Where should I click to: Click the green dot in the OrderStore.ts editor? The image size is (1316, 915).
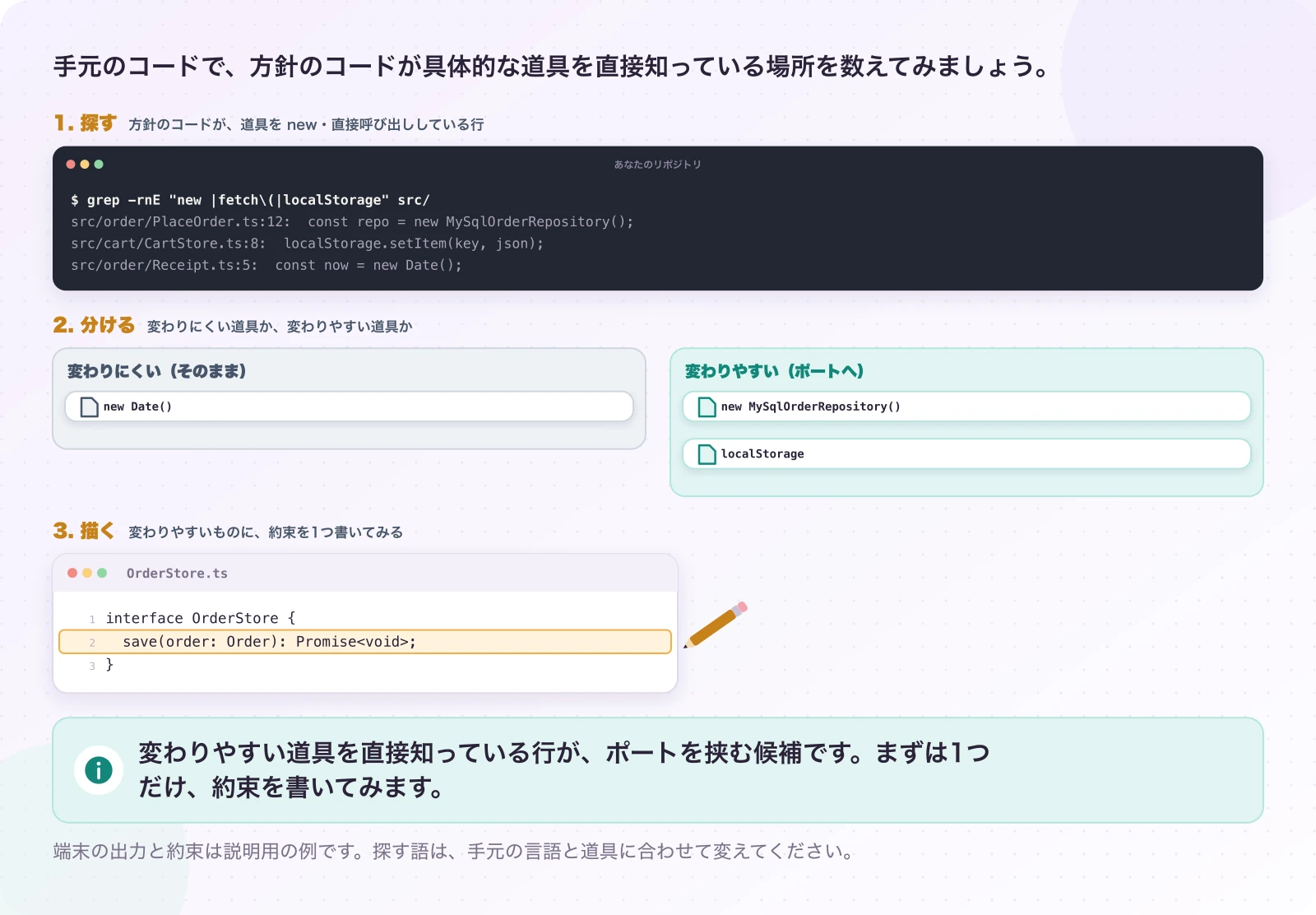click(102, 573)
